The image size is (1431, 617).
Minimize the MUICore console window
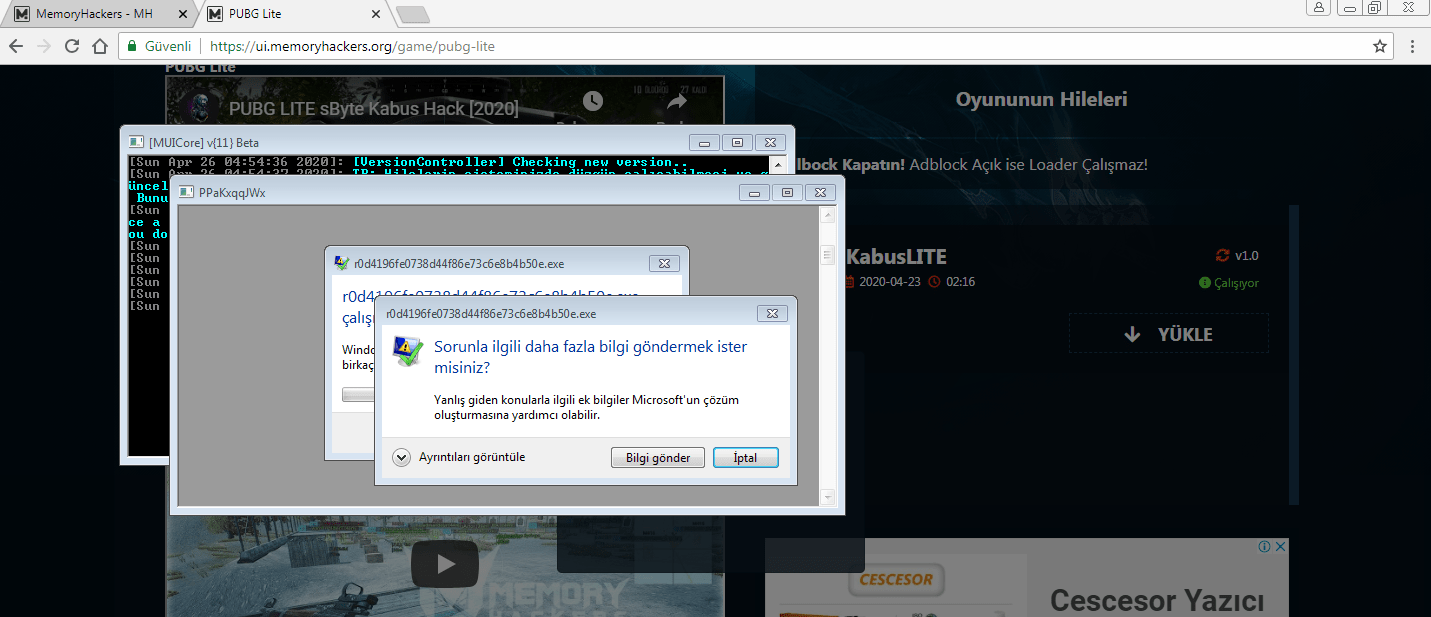704,142
